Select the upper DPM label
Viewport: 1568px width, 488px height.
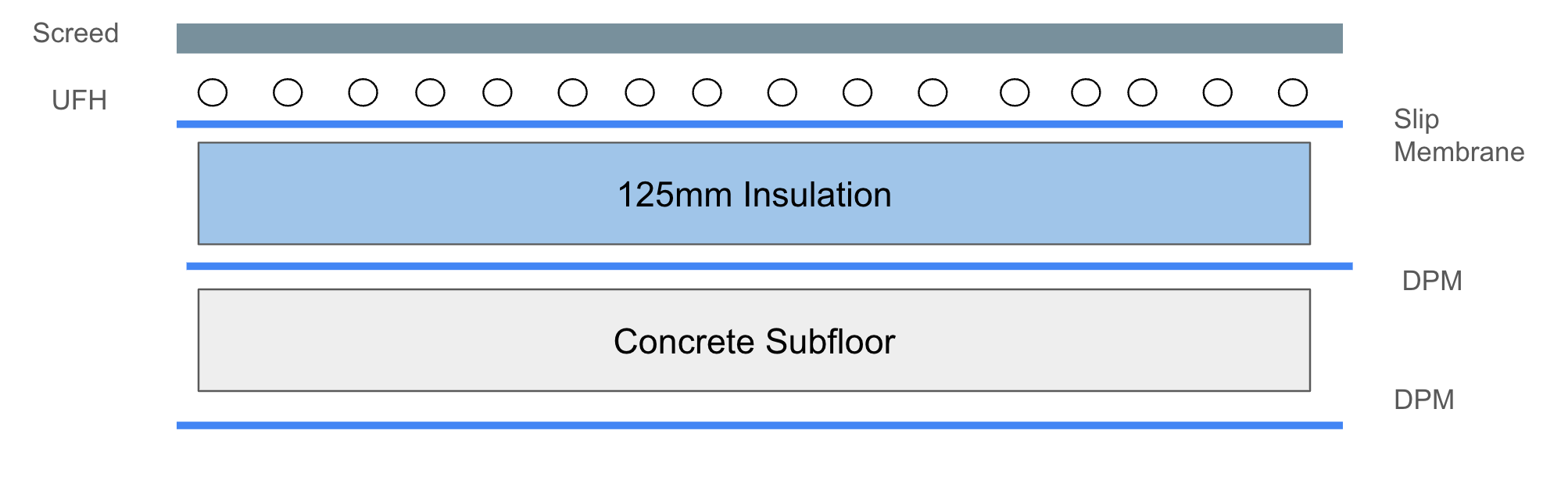pos(1432,281)
